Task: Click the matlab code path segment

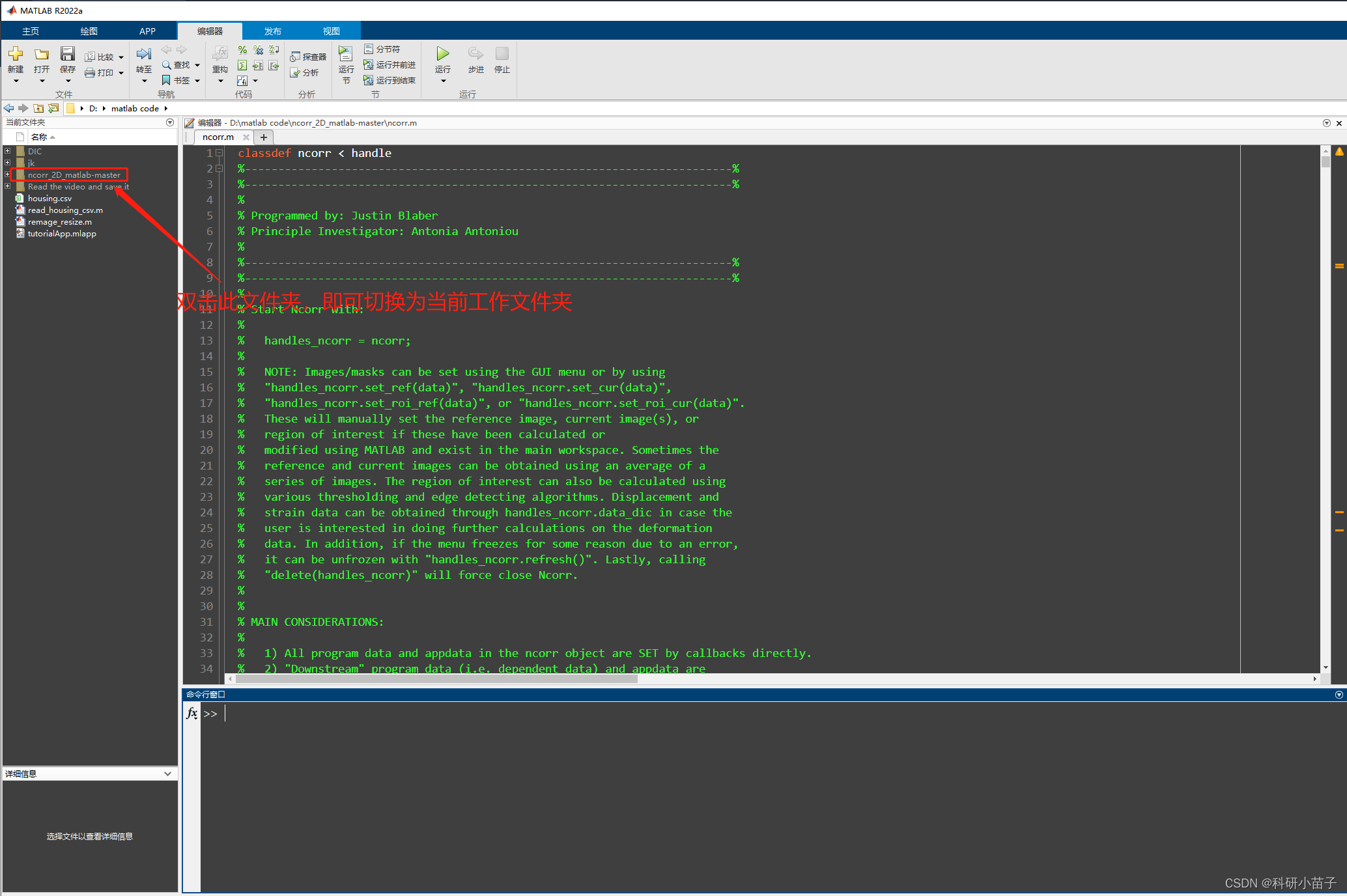Action: click(x=135, y=108)
